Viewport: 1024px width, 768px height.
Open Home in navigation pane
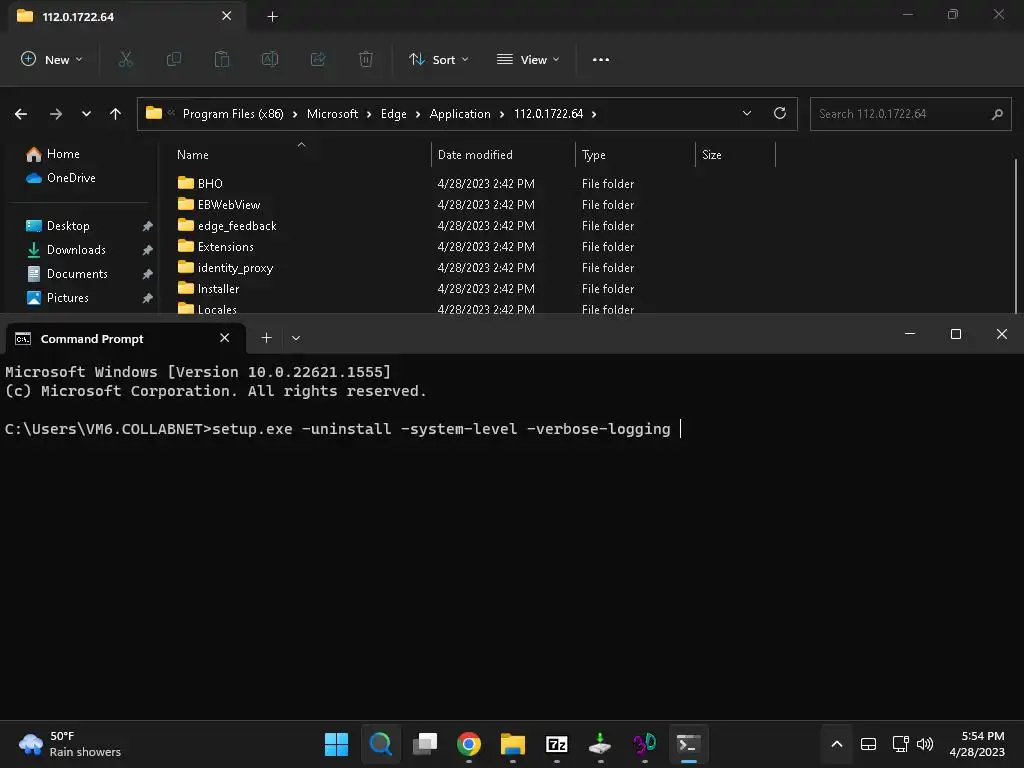[x=54, y=154]
